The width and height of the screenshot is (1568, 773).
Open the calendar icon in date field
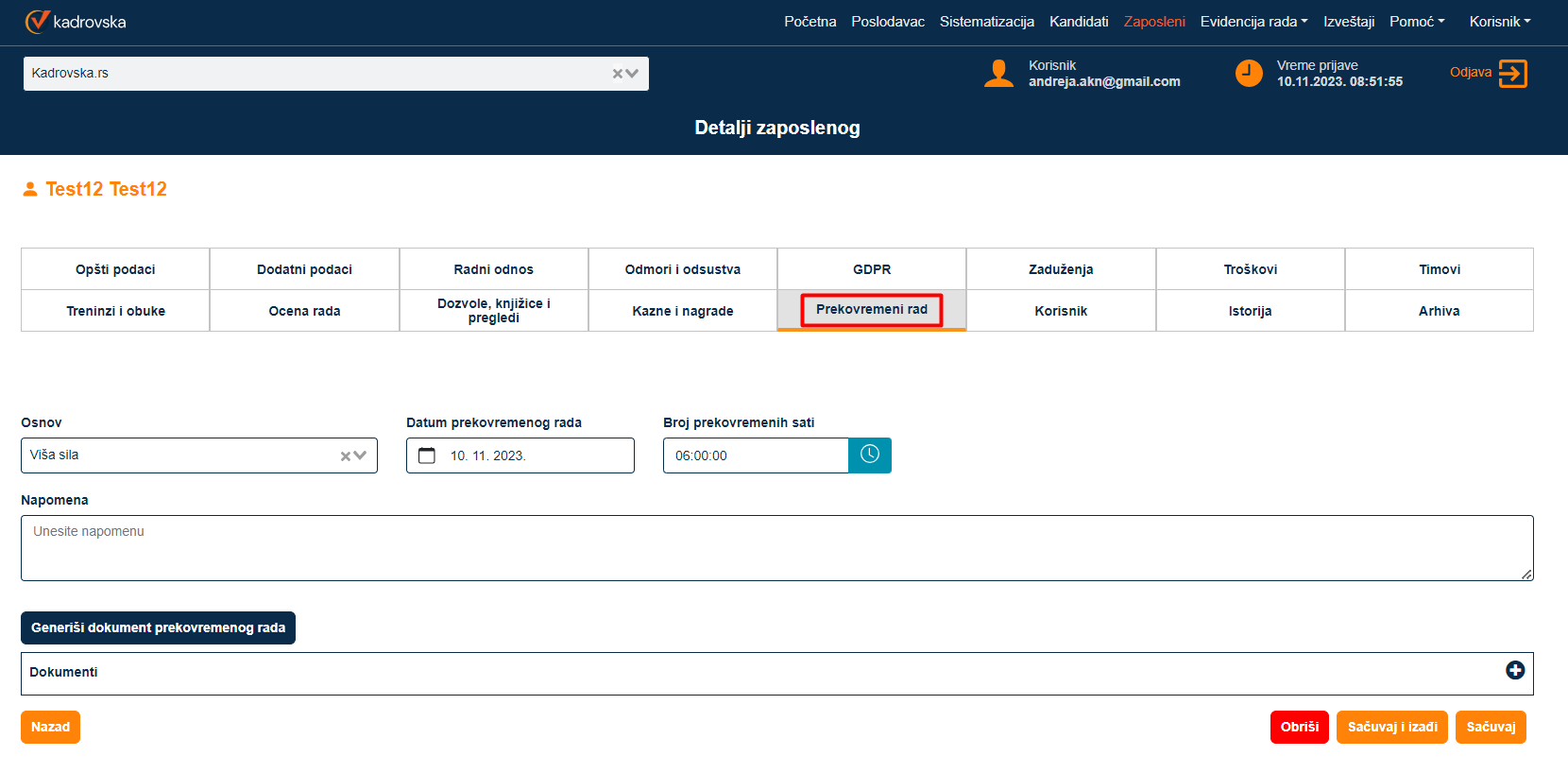click(427, 455)
